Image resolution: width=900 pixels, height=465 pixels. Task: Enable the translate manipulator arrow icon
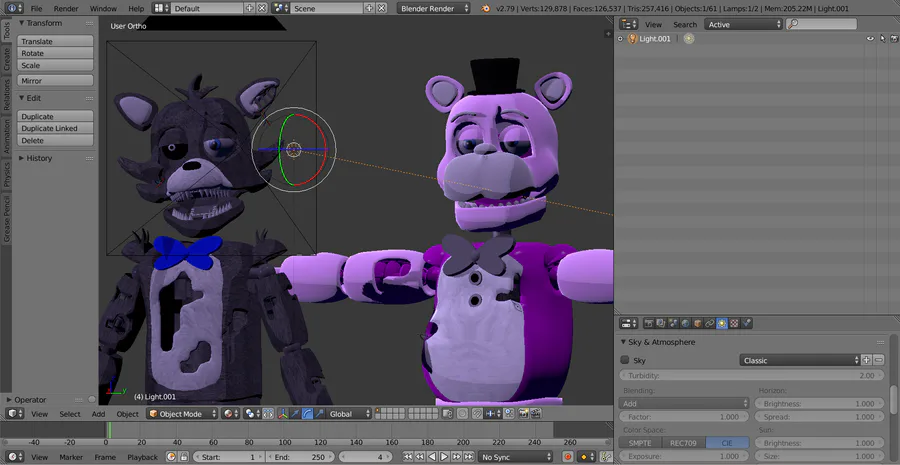[x=295, y=414]
